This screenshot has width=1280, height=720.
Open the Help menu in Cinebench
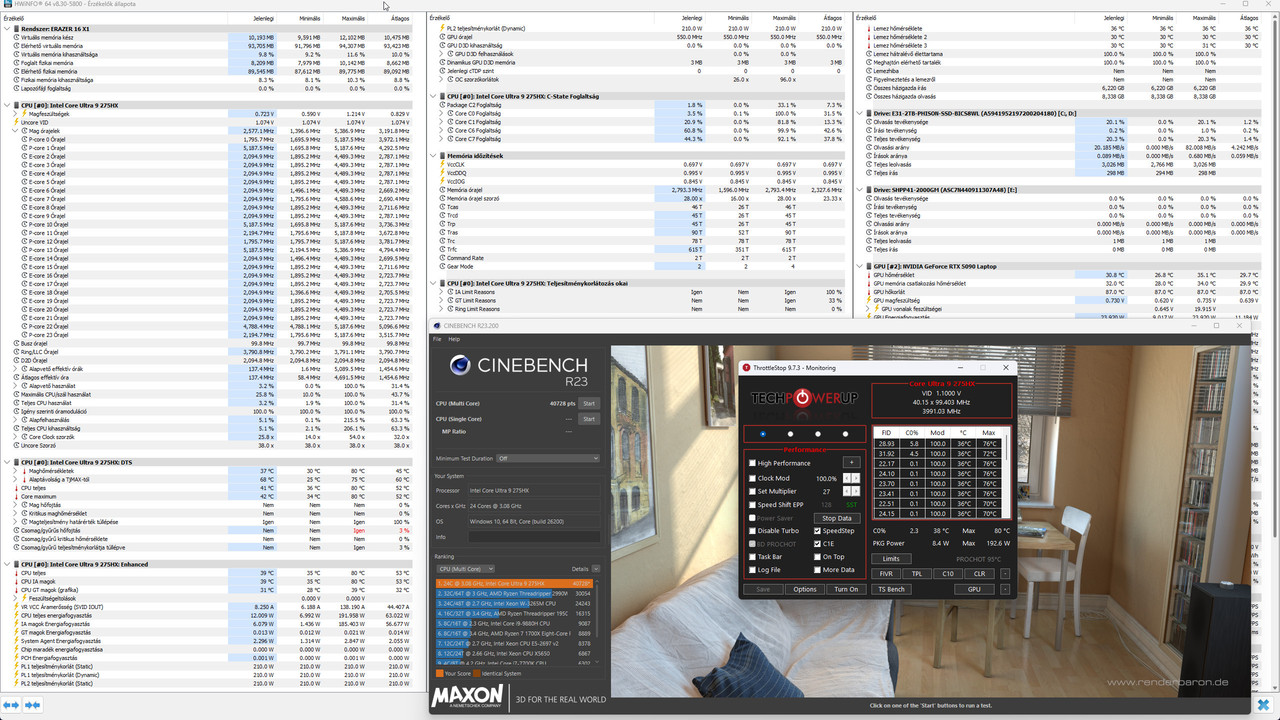click(454, 339)
